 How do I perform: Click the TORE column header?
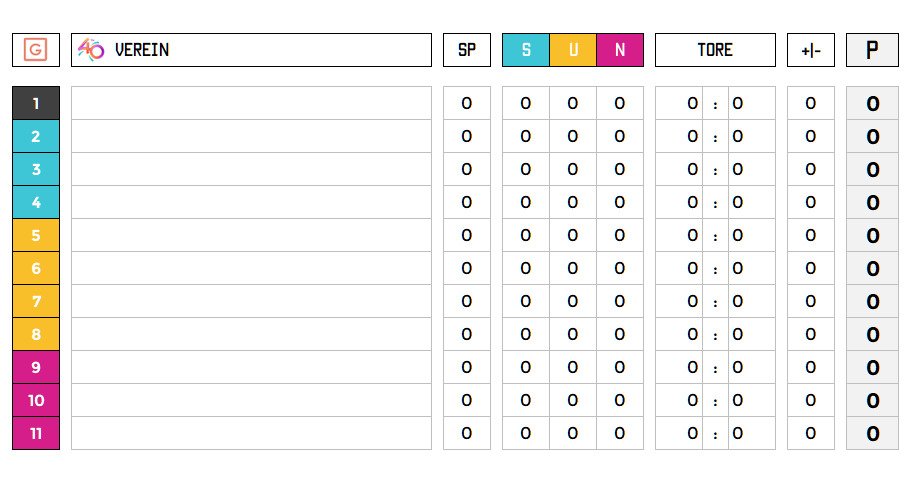[x=715, y=50]
